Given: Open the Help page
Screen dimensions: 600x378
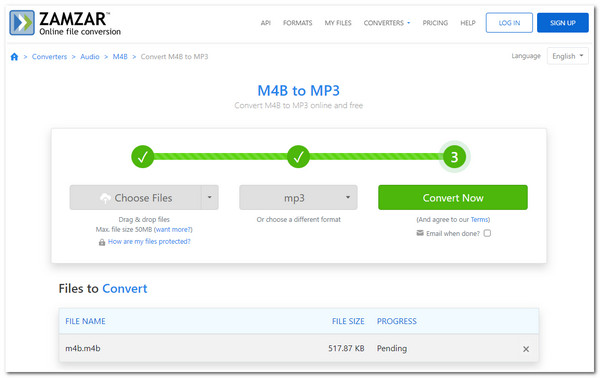Looking at the screenshot, I should pos(468,23).
